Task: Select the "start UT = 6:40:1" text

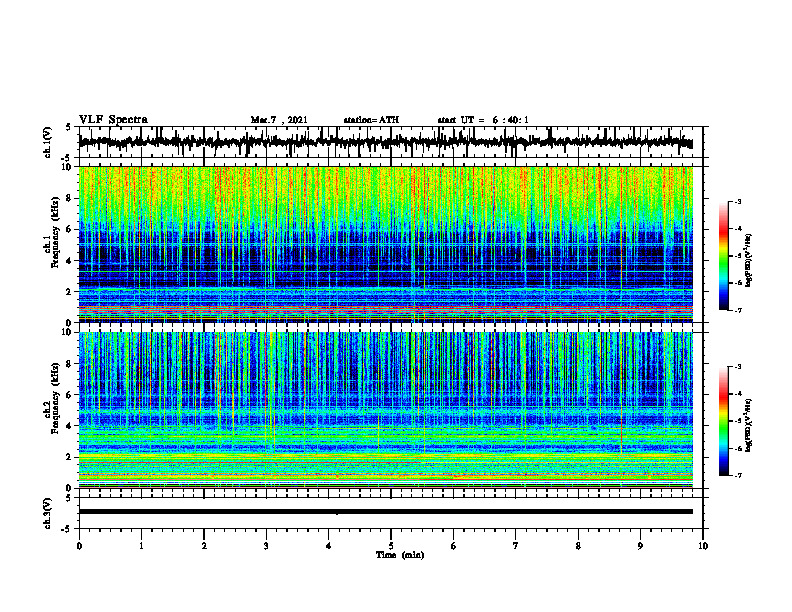Action: (483, 120)
